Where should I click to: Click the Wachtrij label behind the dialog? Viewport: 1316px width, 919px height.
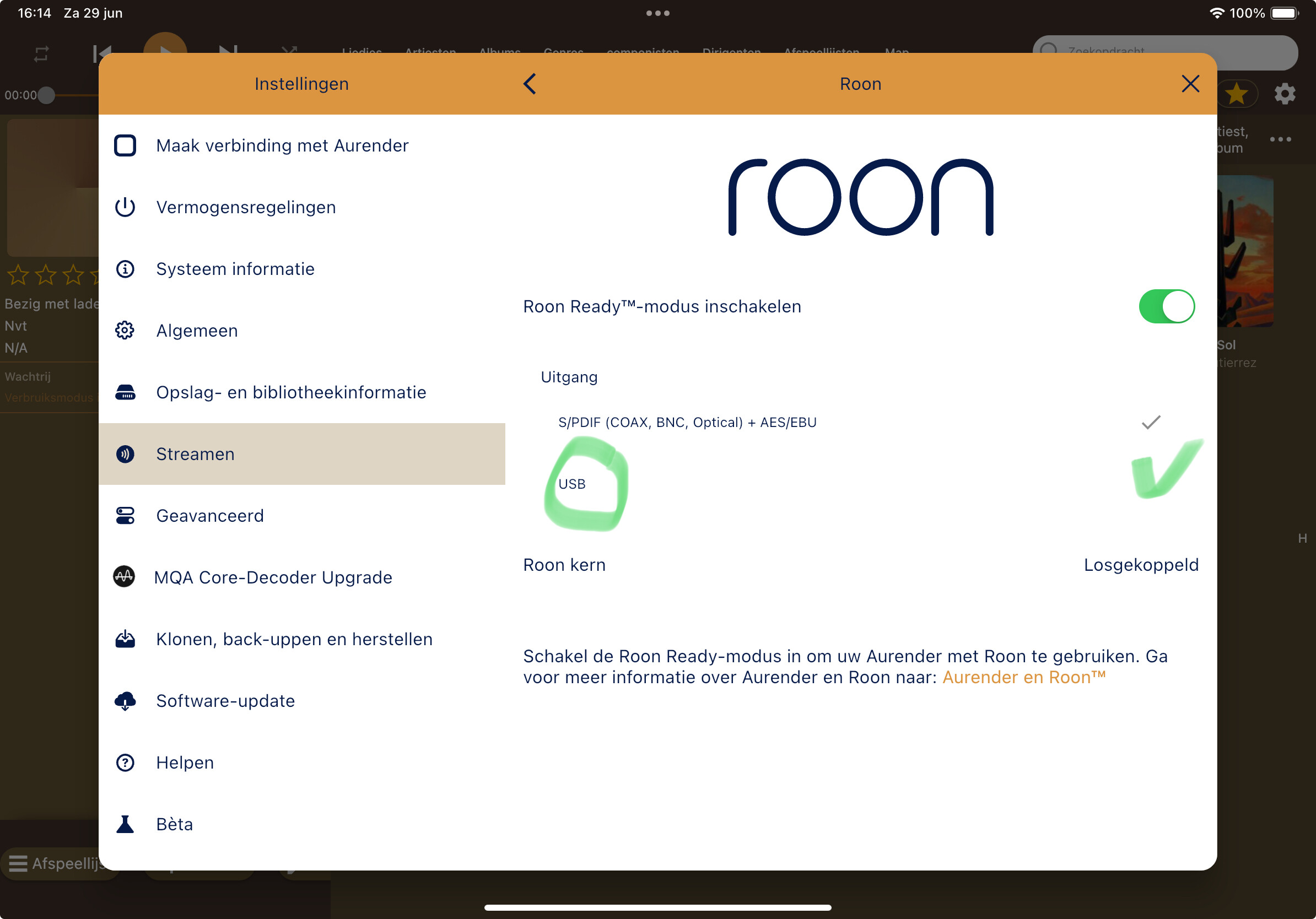tap(28, 376)
